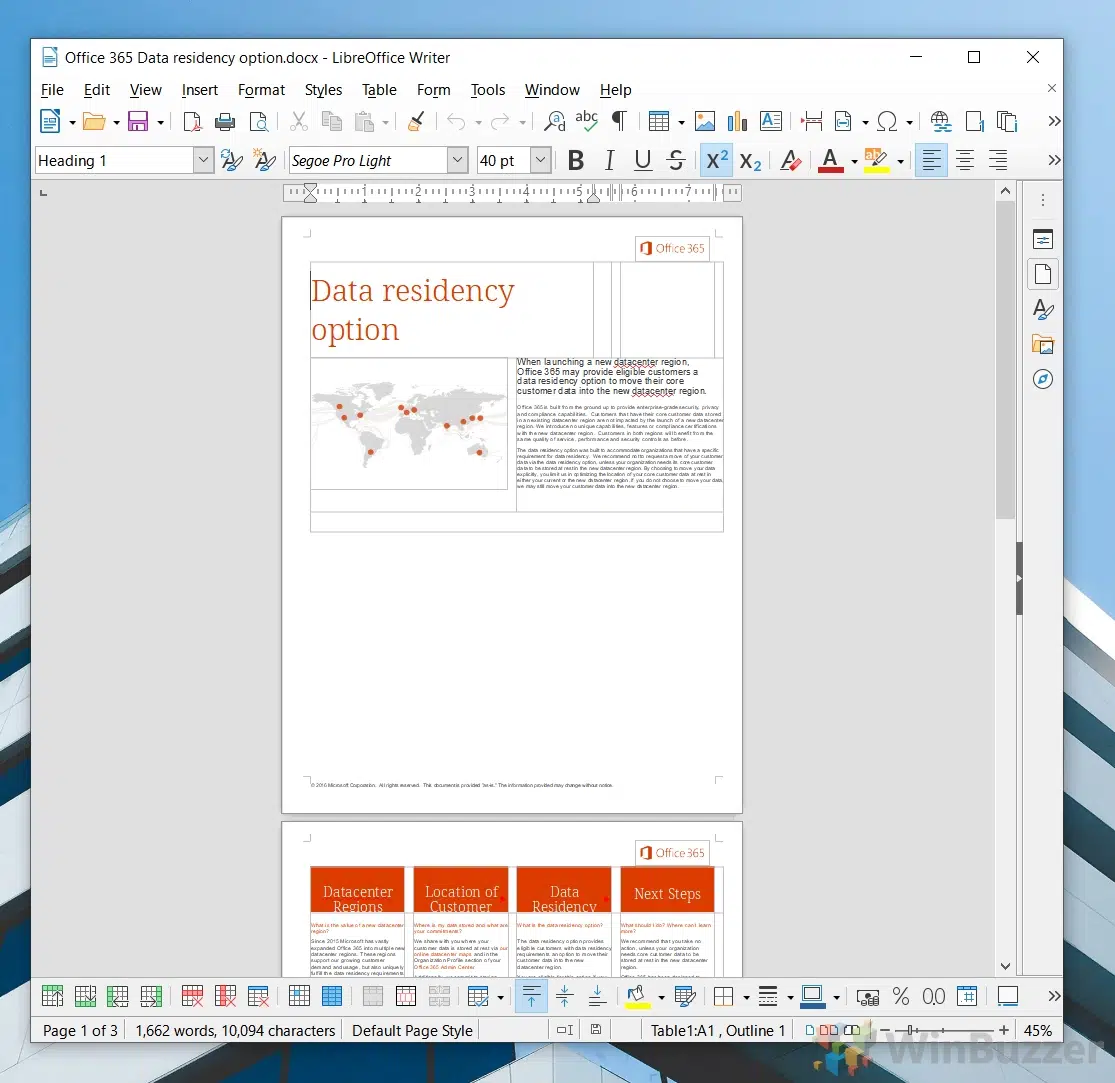Click the Page 1 of 3 status field

(80, 1030)
